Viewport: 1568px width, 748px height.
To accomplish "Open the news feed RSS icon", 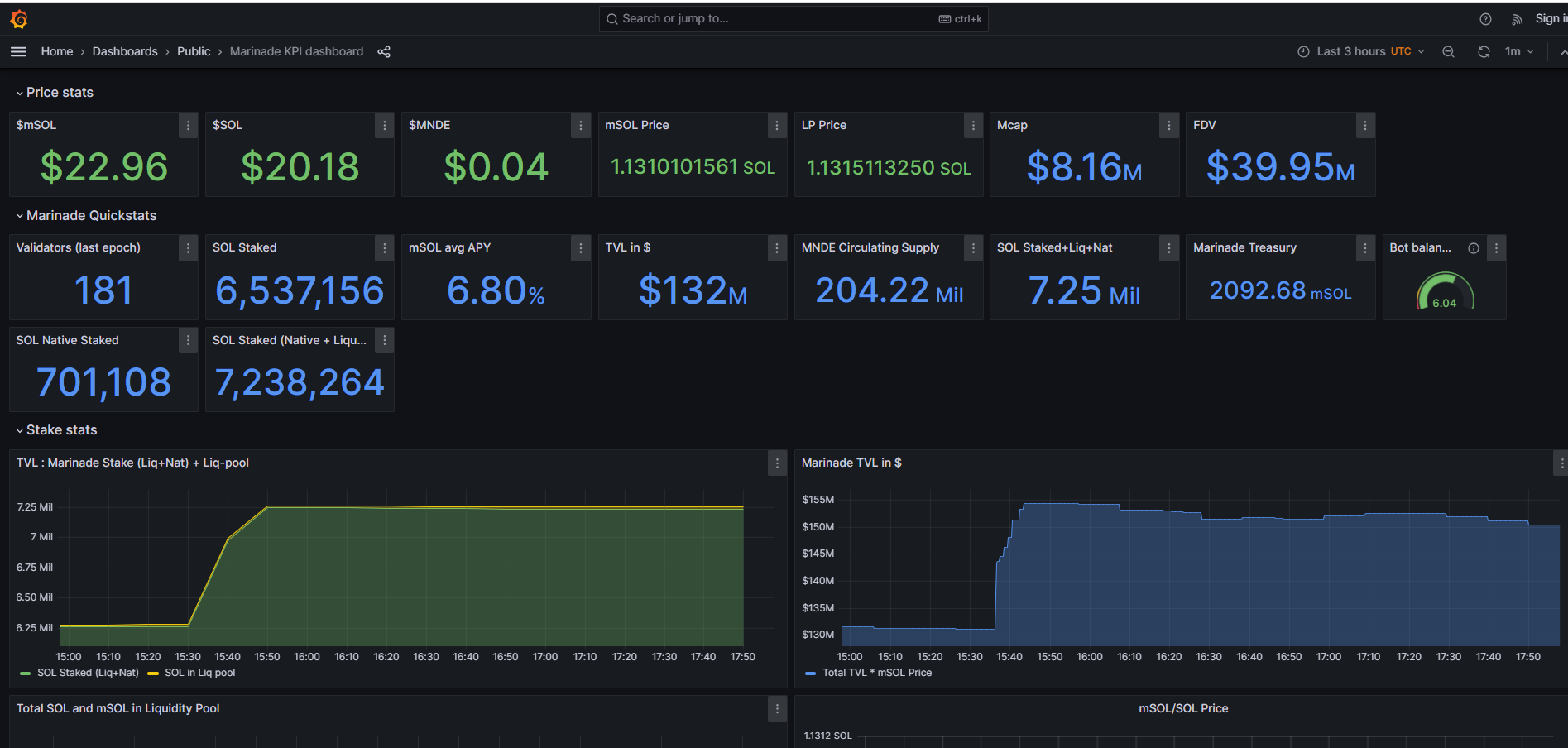I will tap(1517, 19).
